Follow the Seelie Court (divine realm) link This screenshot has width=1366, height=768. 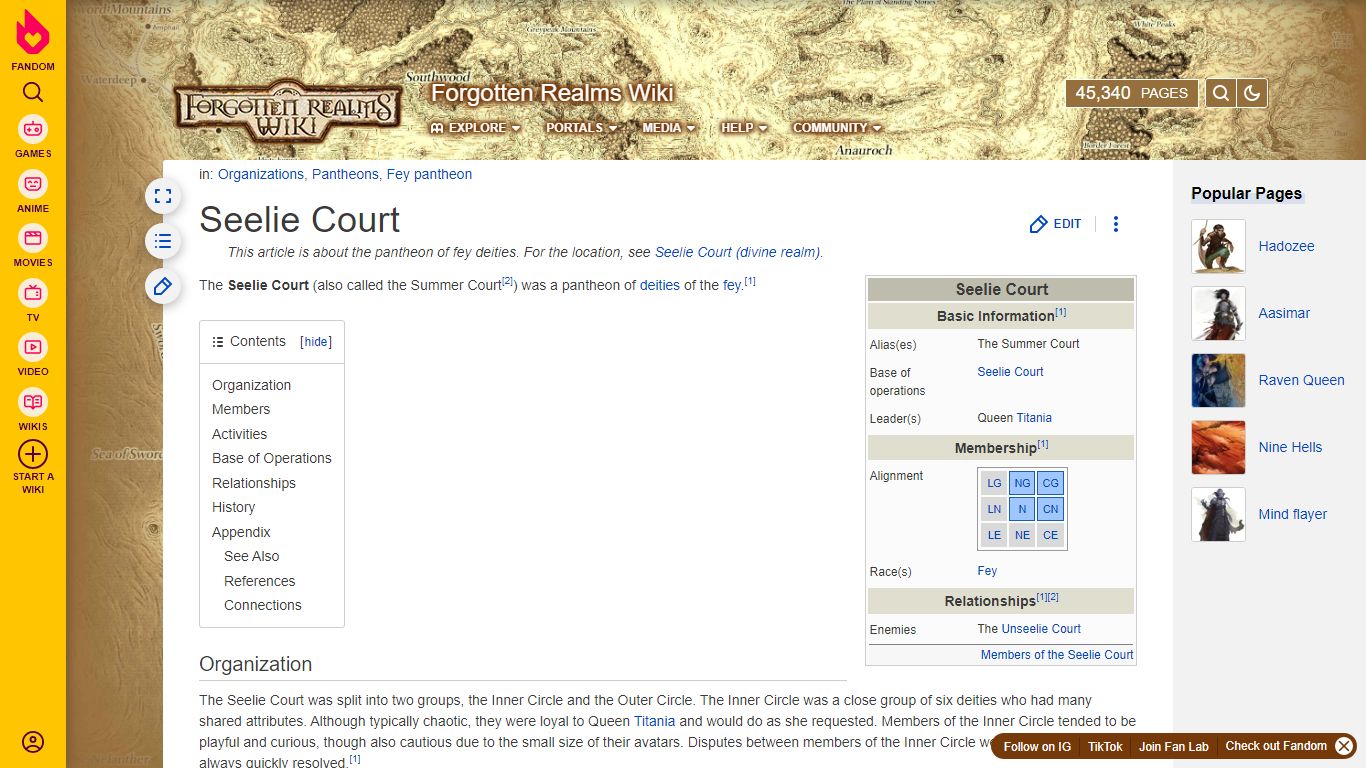coord(737,252)
